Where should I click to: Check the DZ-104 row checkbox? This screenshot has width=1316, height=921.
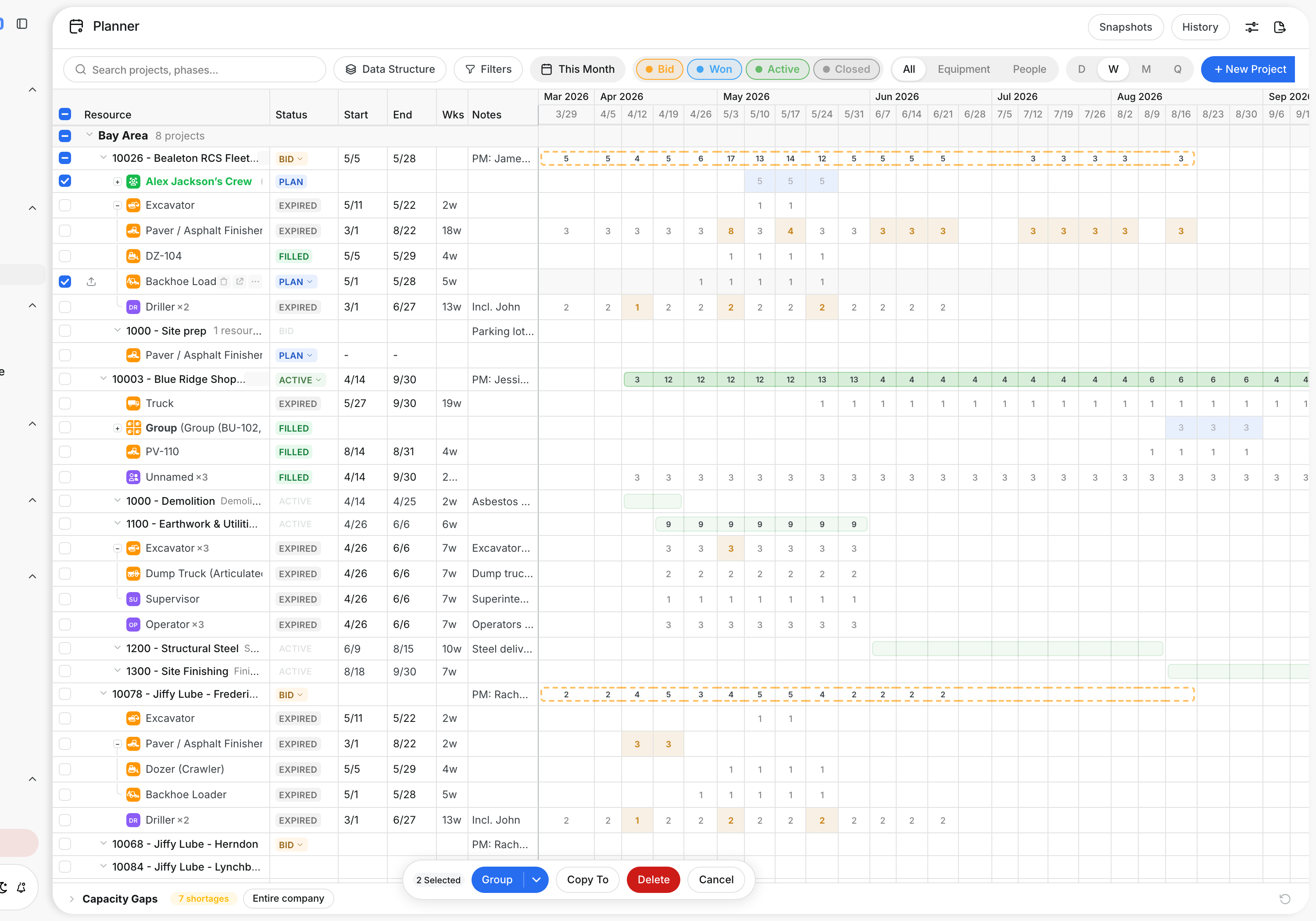click(x=65, y=256)
